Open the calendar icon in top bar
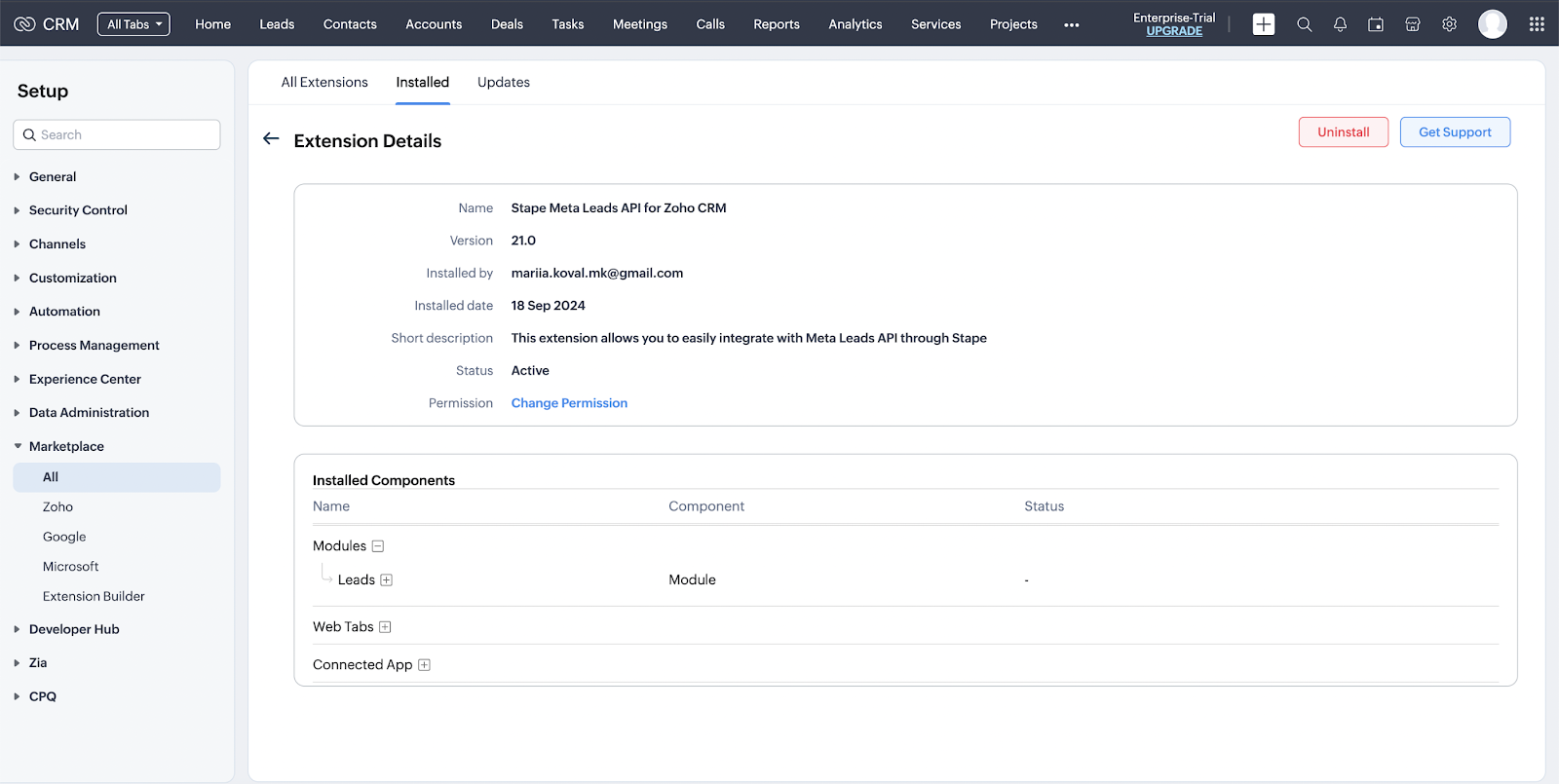 click(1376, 24)
